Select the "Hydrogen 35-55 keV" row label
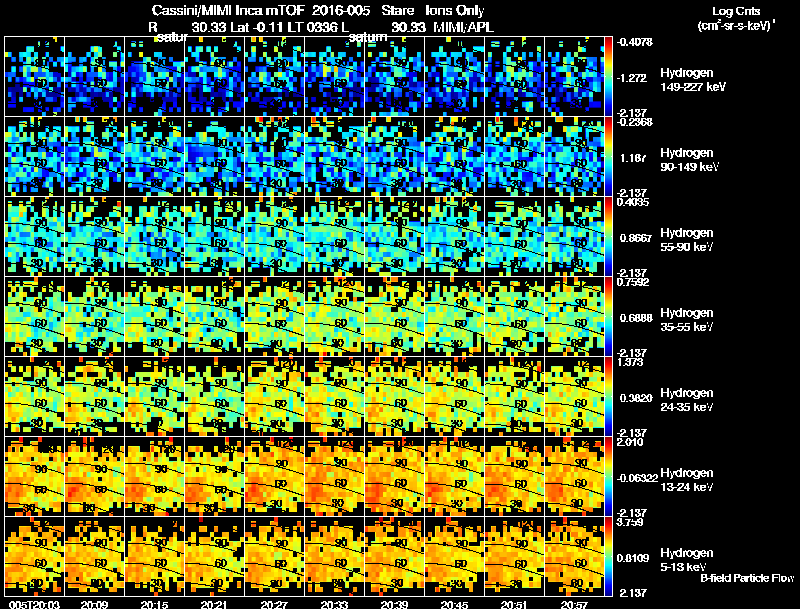 (687, 320)
